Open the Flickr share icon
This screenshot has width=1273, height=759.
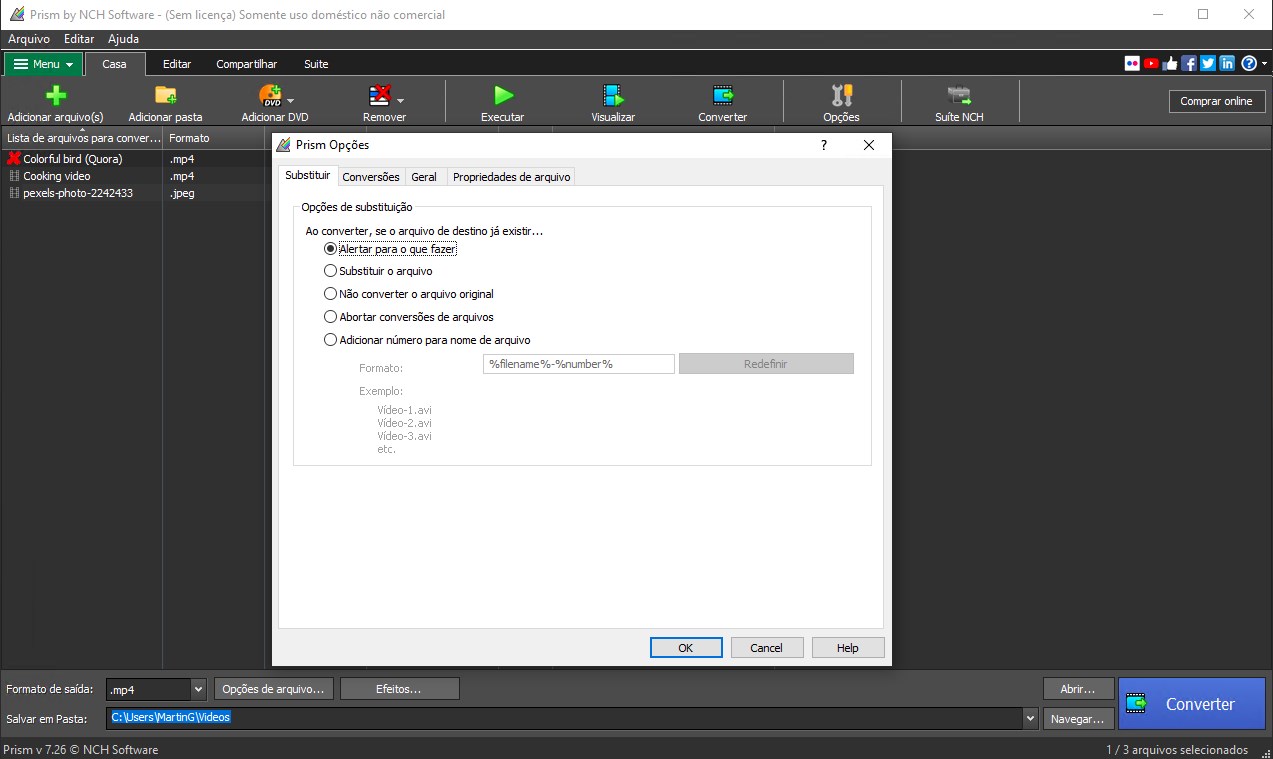pyautogui.click(x=1132, y=63)
